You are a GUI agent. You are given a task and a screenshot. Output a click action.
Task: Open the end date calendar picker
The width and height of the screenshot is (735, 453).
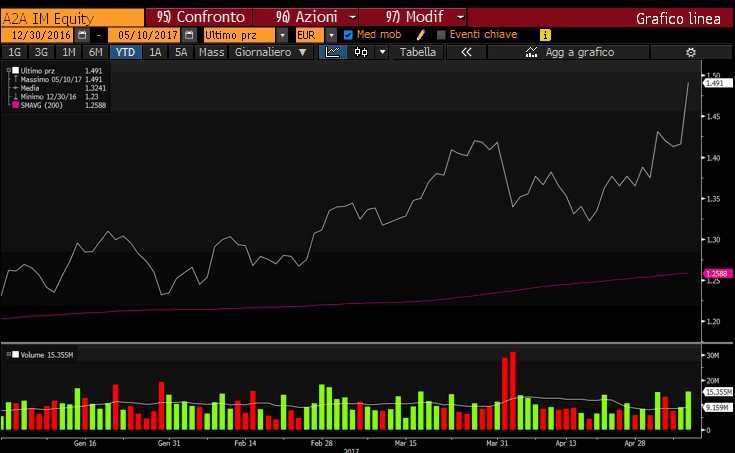[189, 35]
